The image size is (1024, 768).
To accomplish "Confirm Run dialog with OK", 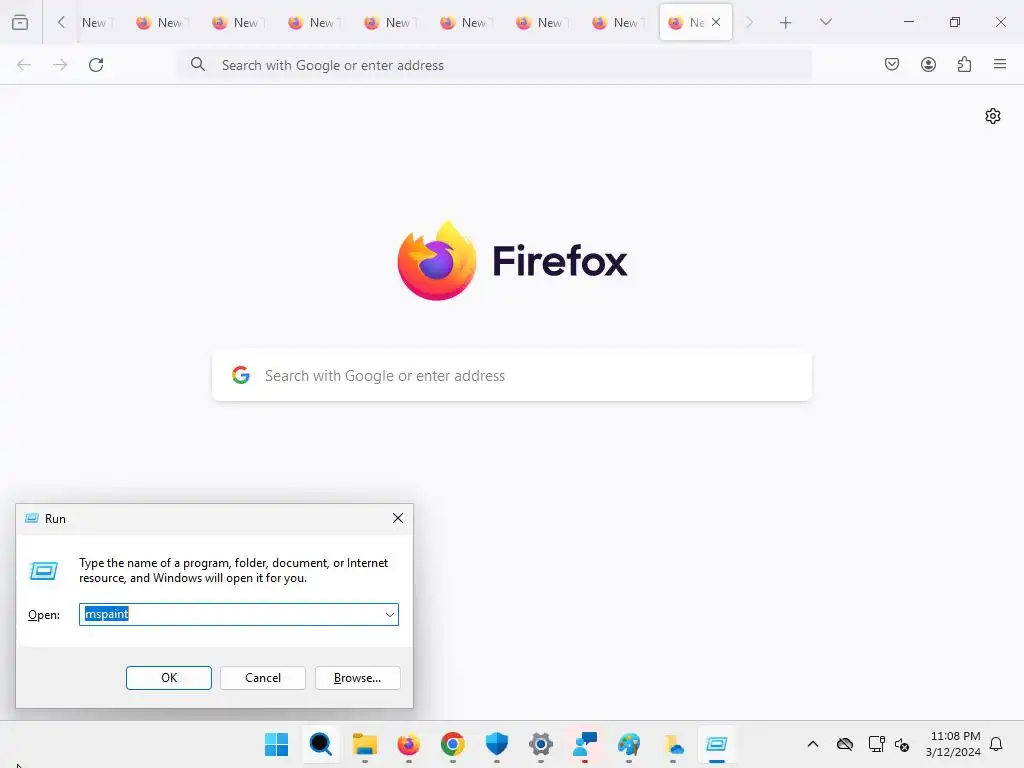I will tap(169, 678).
